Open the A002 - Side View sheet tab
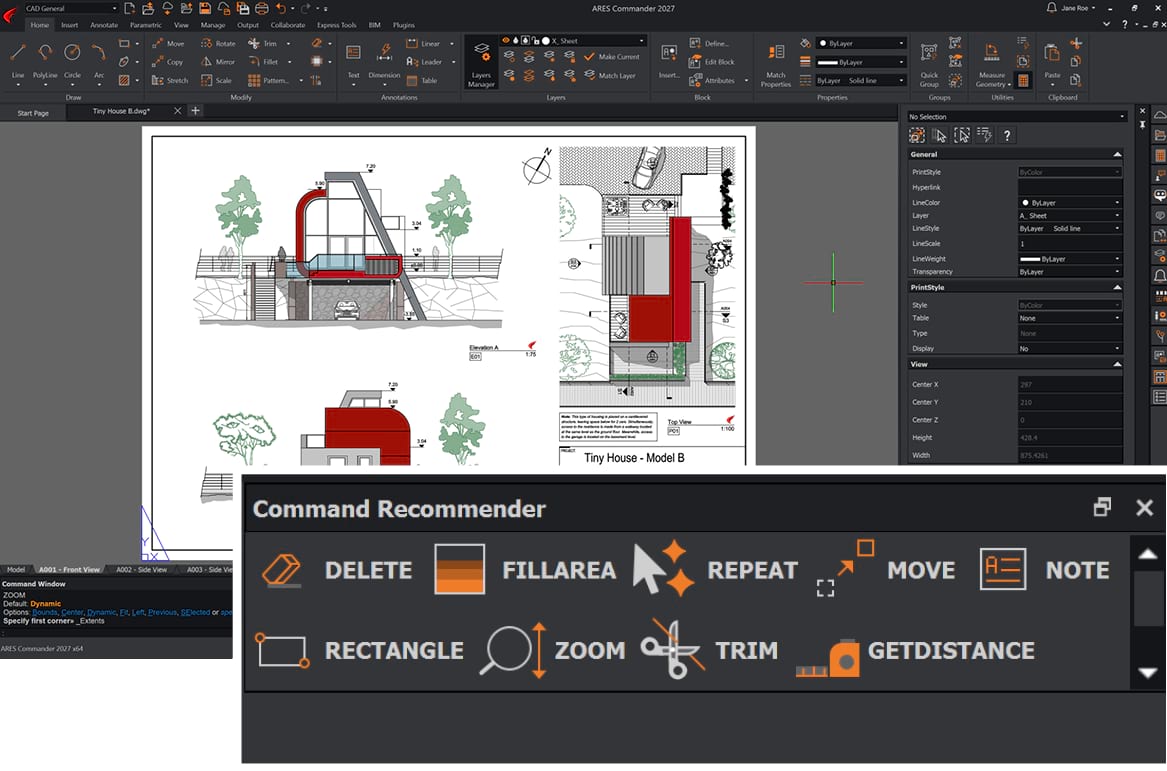Screen dimensions: 1167x771 pyautogui.click(x=141, y=570)
